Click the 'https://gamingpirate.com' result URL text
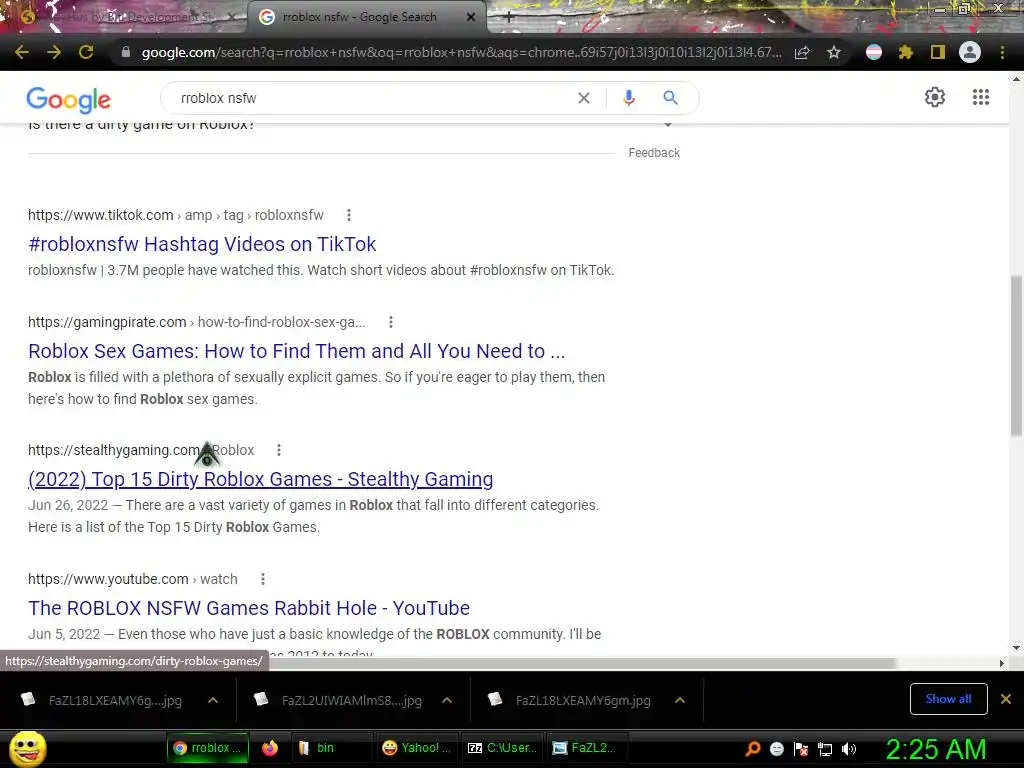 (107, 322)
